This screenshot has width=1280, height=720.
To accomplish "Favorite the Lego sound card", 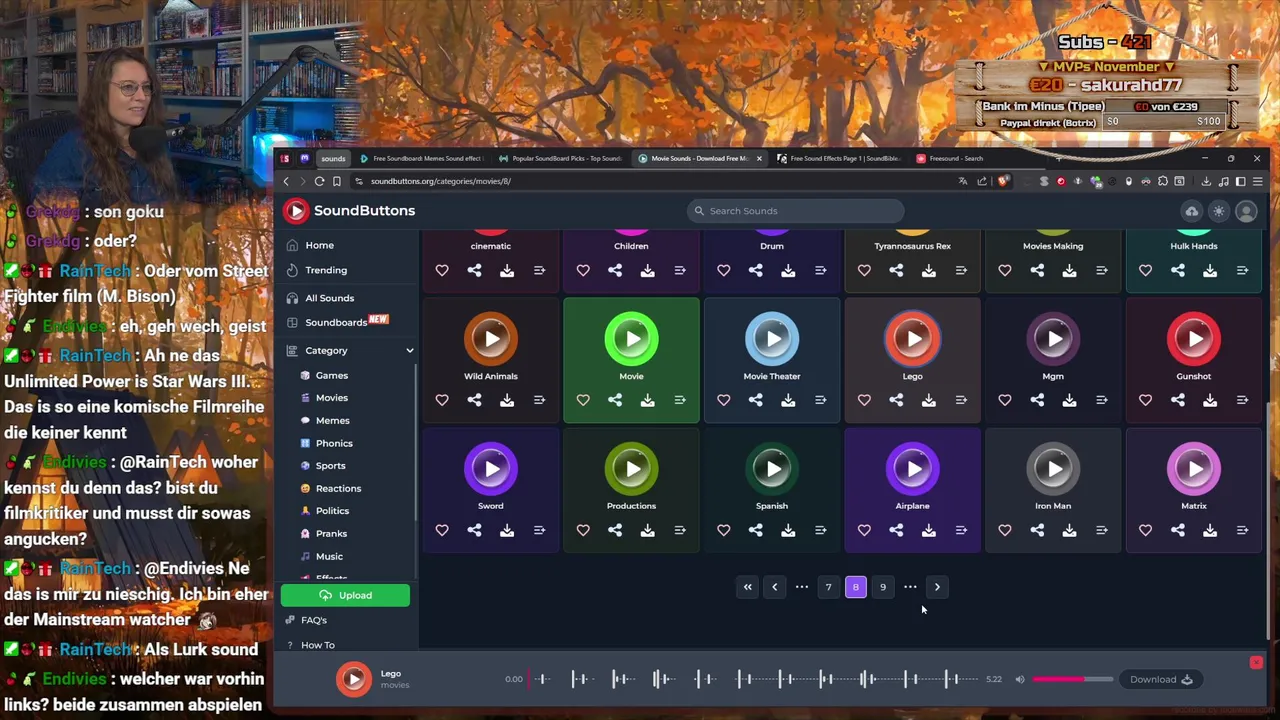I will [x=864, y=400].
